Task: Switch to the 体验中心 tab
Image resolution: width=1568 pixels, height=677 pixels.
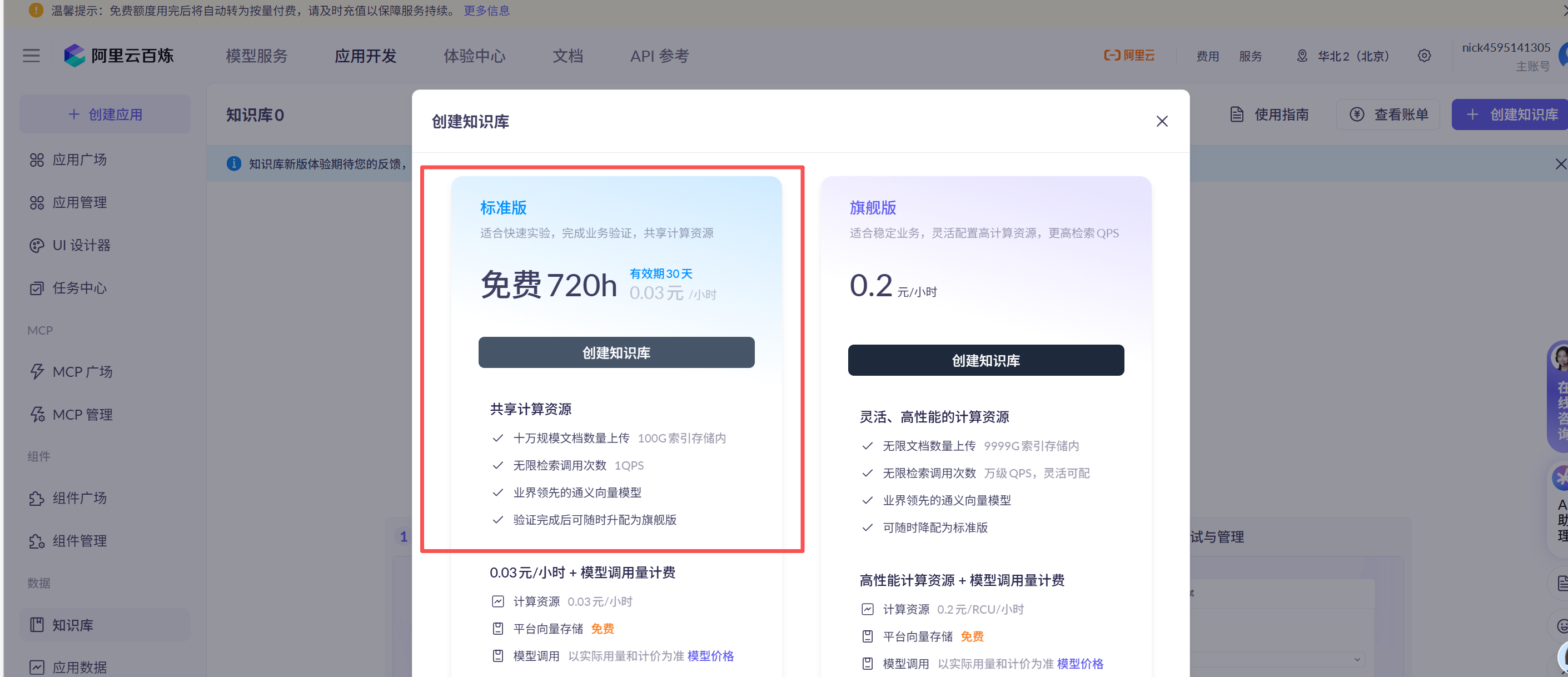Action: point(474,56)
